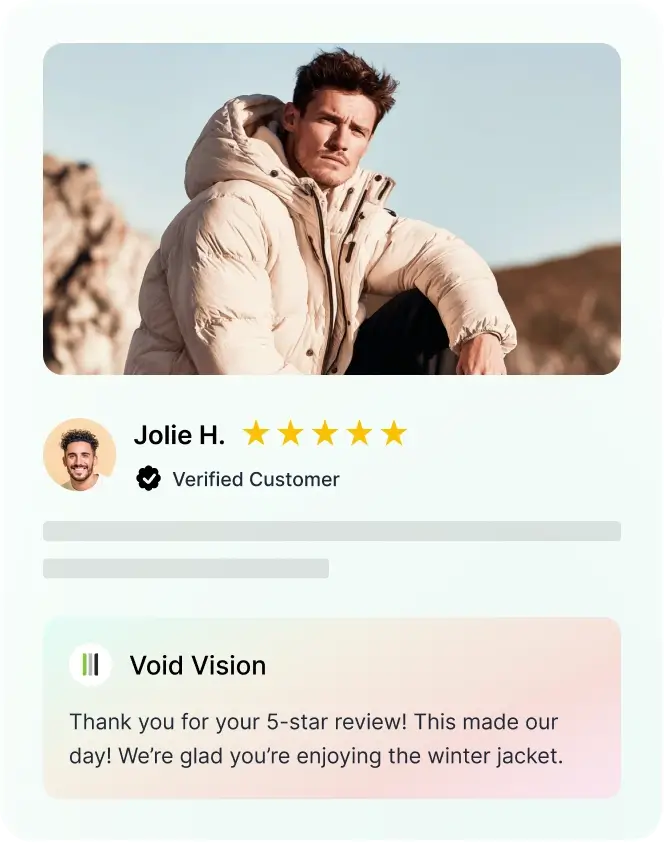Open the Verified Customer label
Screen dimensions: 664x843
(256, 479)
